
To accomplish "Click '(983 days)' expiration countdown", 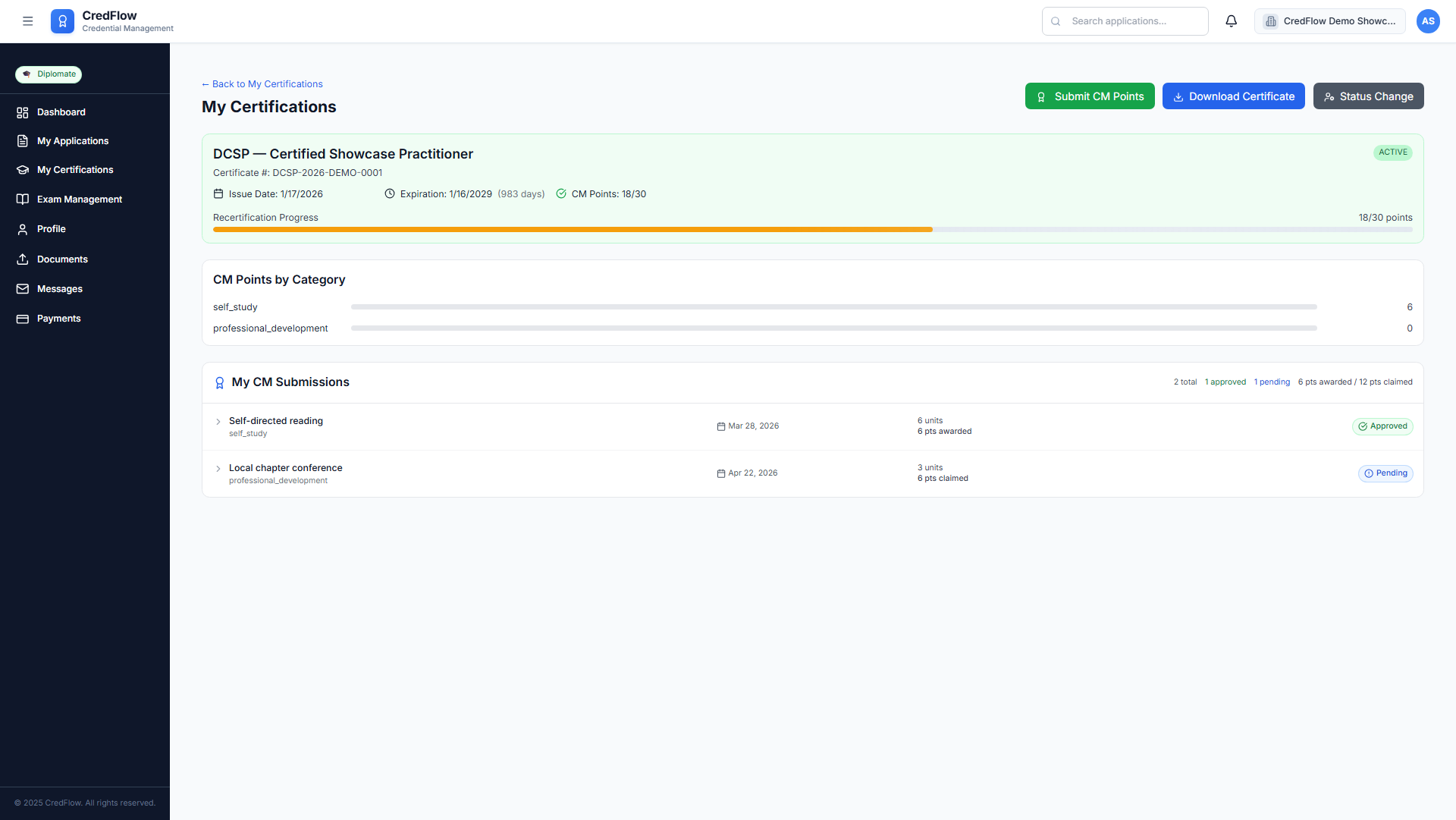I will (x=521, y=194).
